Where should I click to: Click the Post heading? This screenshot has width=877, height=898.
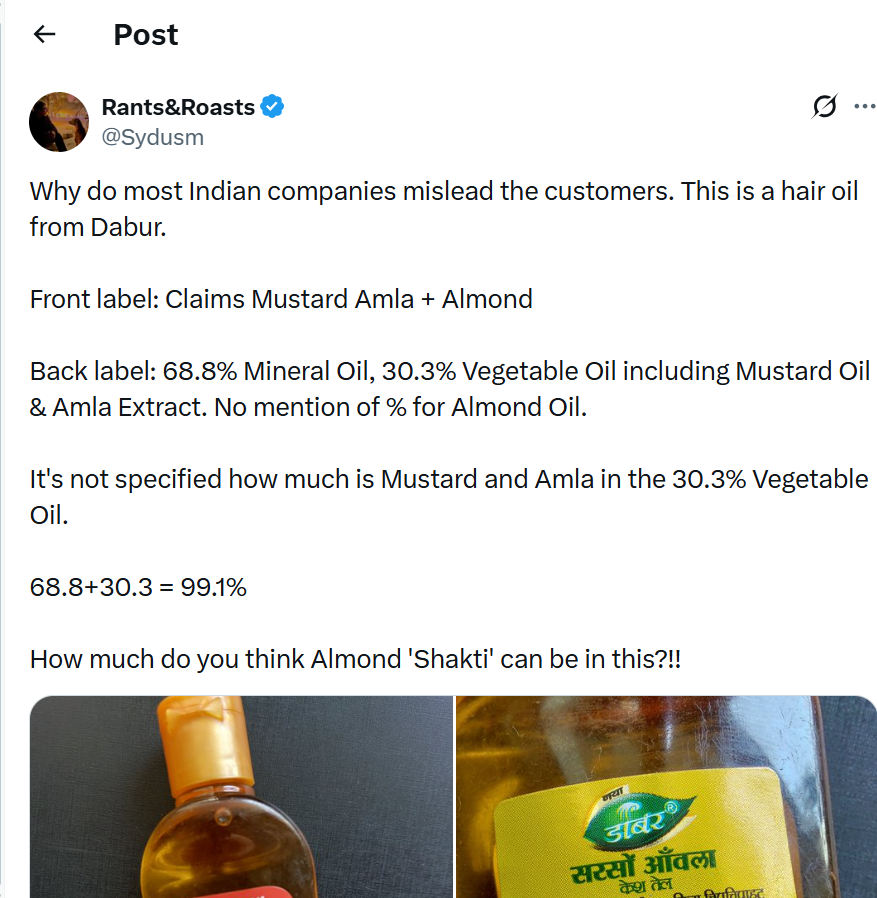tap(146, 35)
